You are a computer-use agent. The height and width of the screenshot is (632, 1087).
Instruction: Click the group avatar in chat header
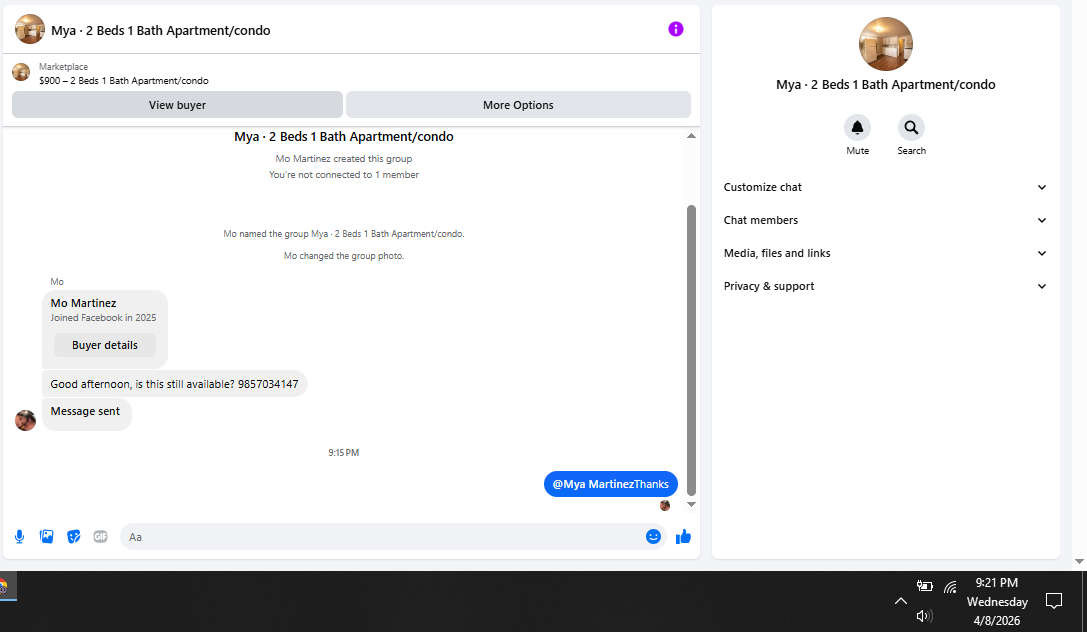(x=30, y=30)
